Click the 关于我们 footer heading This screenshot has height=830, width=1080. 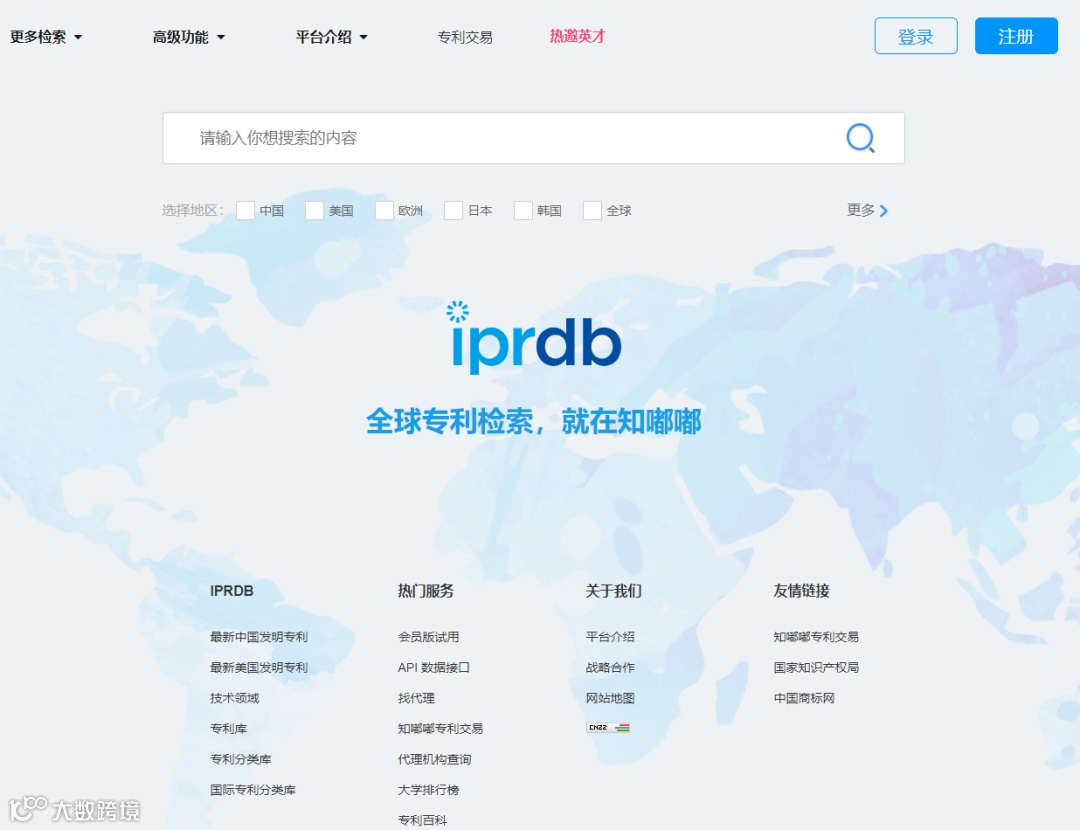(x=614, y=591)
